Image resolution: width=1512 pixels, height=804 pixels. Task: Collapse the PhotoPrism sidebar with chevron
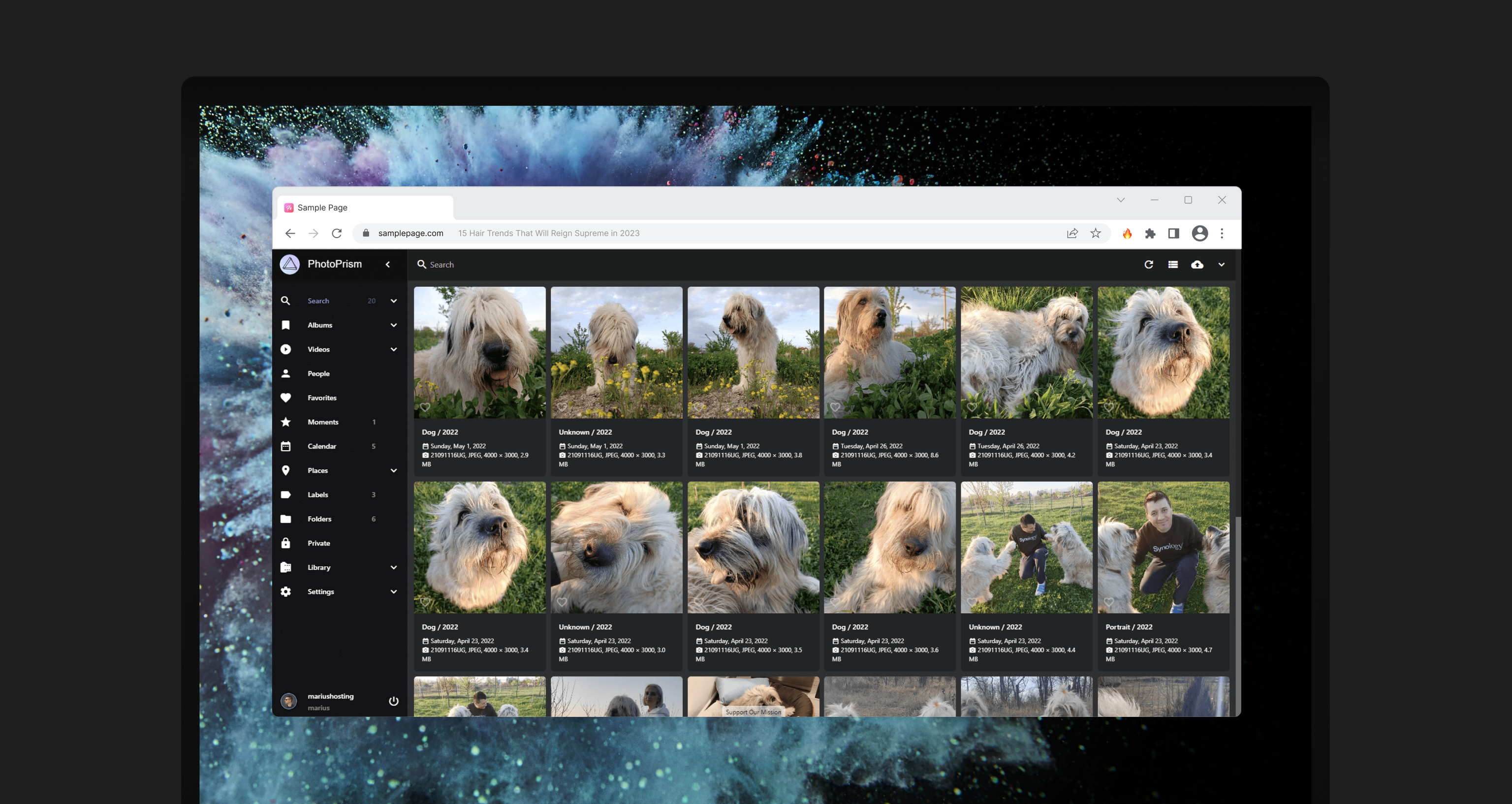(x=388, y=264)
